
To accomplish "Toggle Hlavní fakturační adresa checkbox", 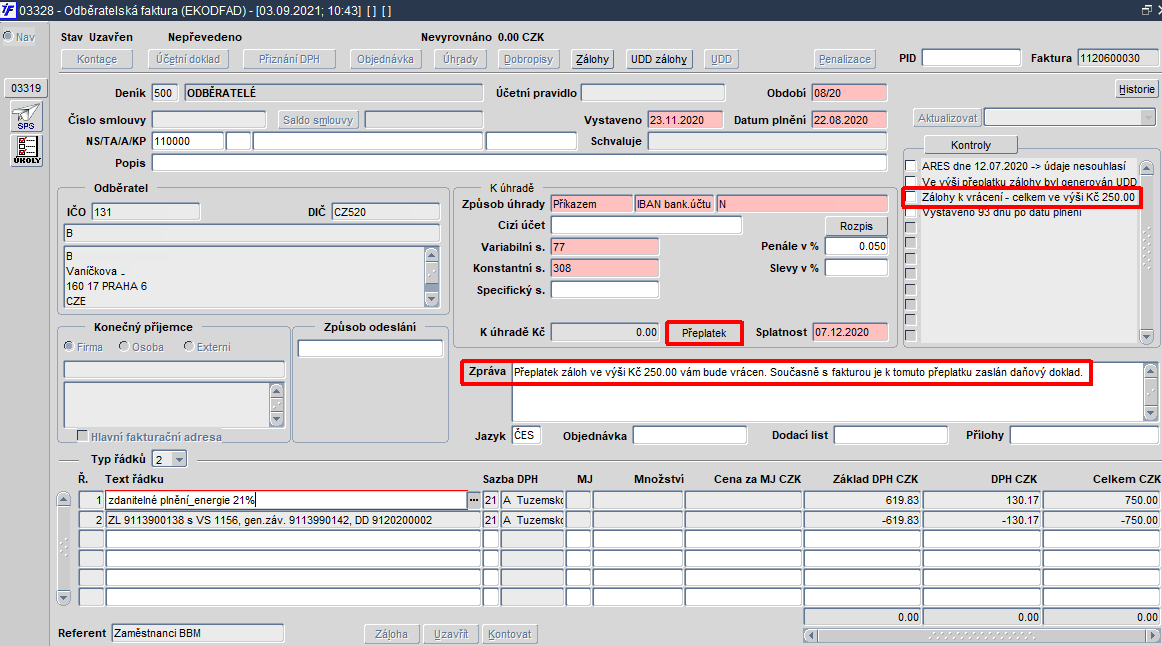I will point(82,436).
